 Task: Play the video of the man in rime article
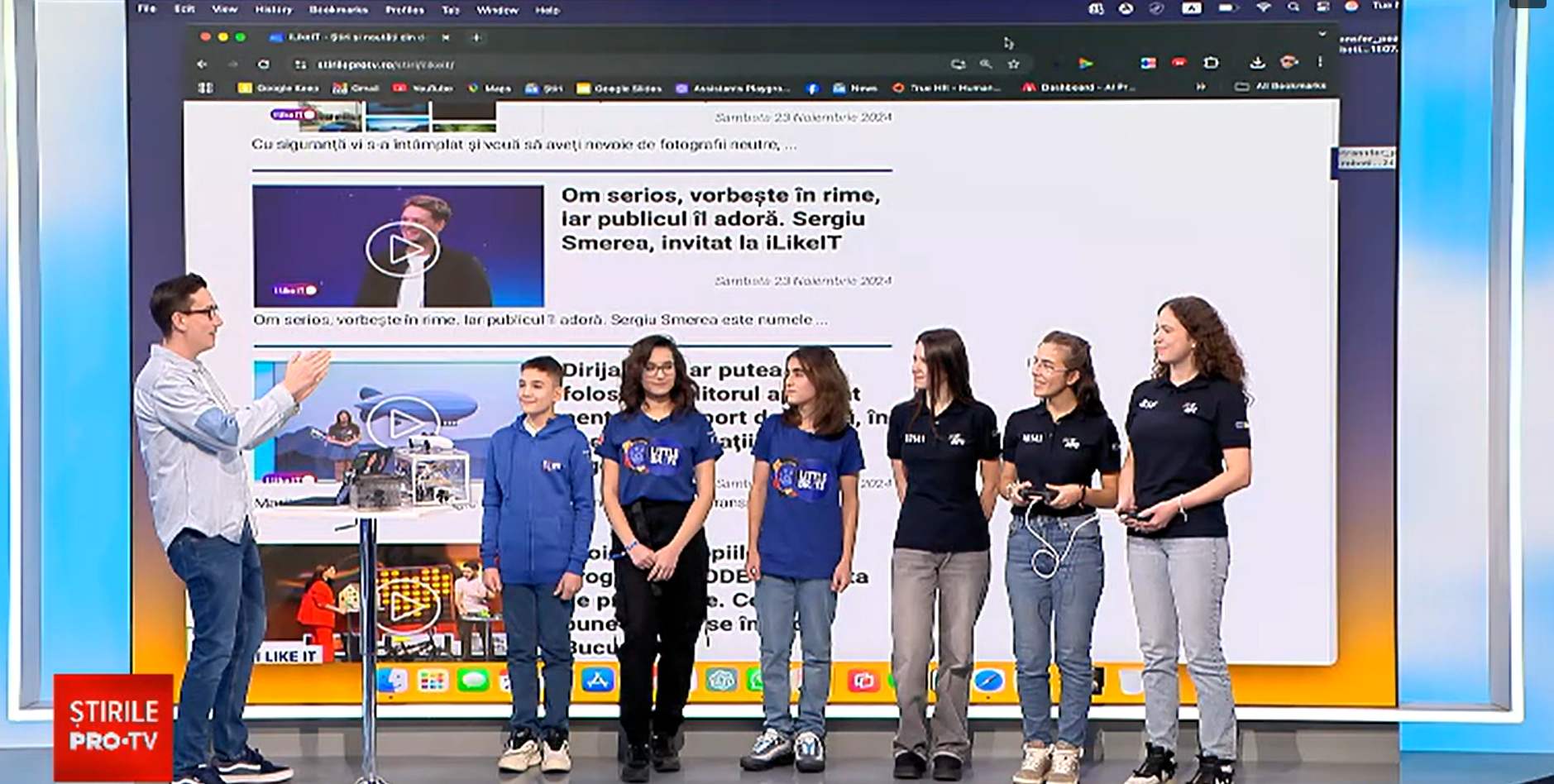[x=403, y=249]
